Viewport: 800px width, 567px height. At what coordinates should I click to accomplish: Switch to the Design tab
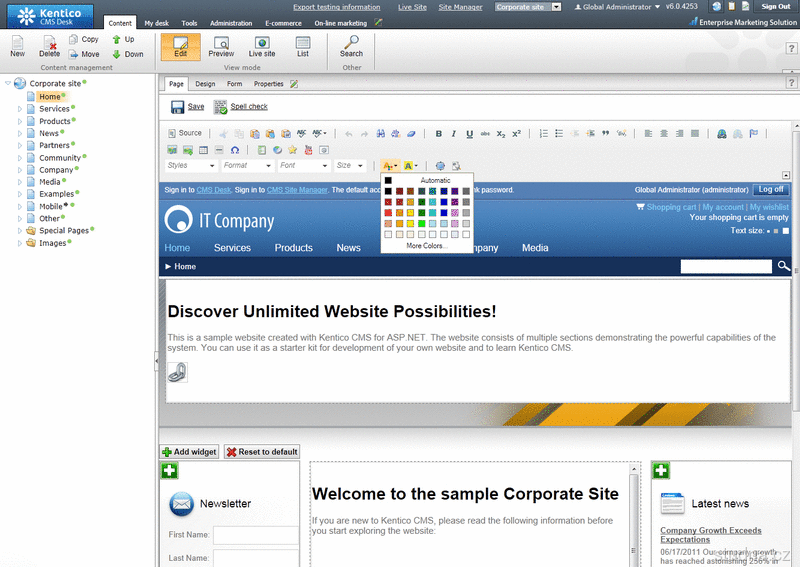pyautogui.click(x=205, y=84)
